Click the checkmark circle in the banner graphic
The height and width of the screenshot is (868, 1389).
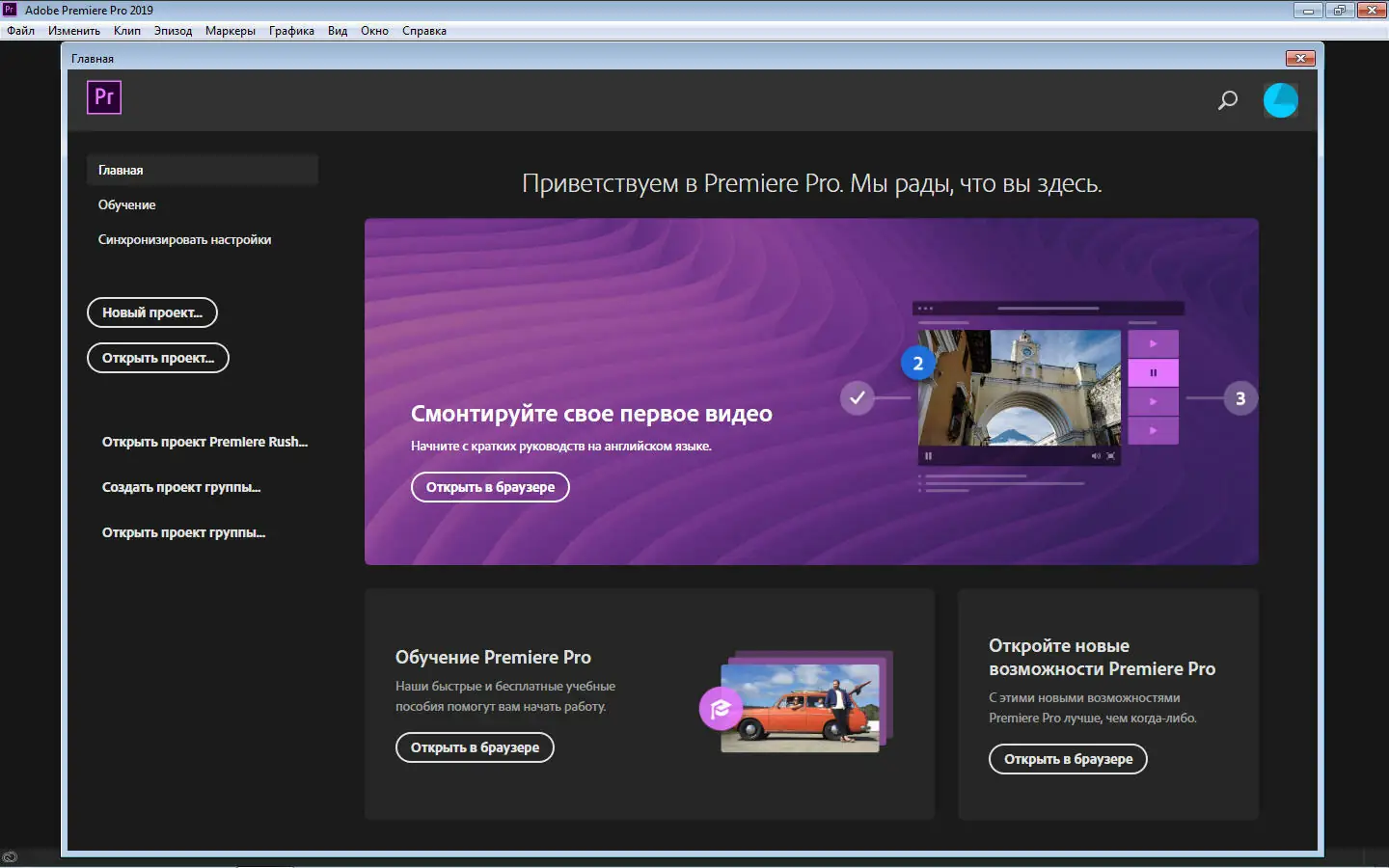click(857, 397)
